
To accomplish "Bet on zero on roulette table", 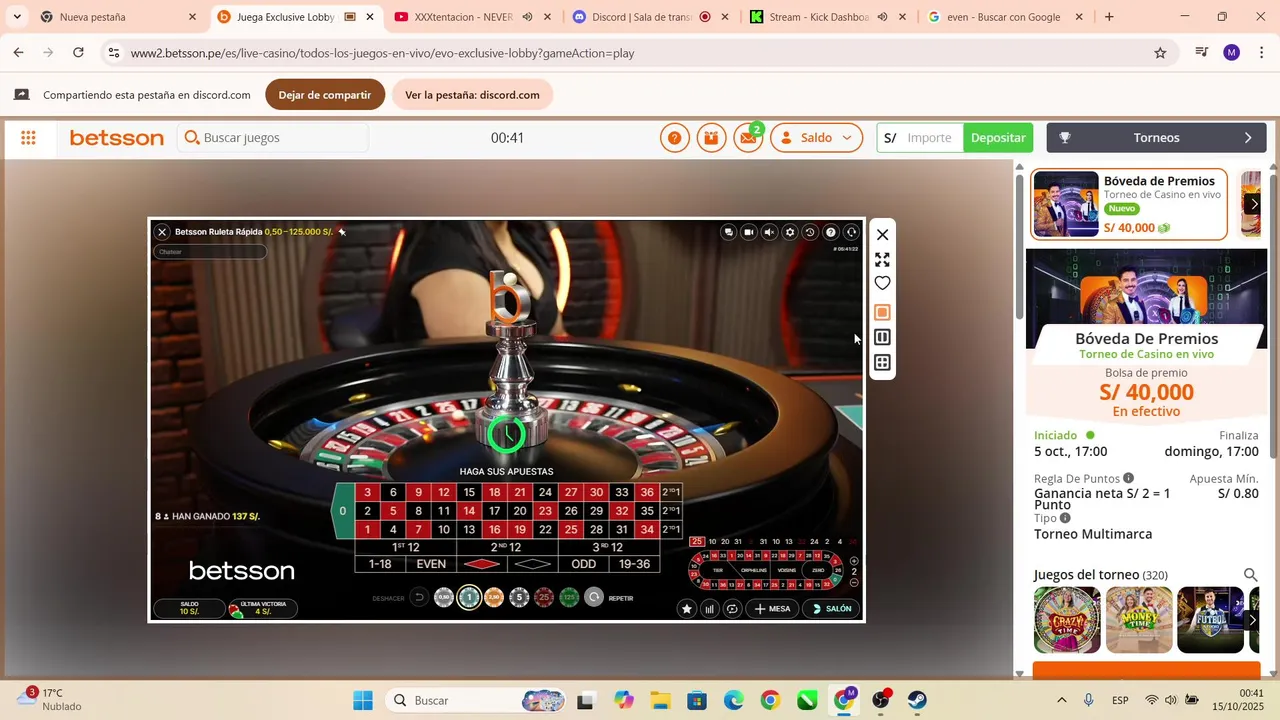I will pyautogui.click(x=343, y=511).
